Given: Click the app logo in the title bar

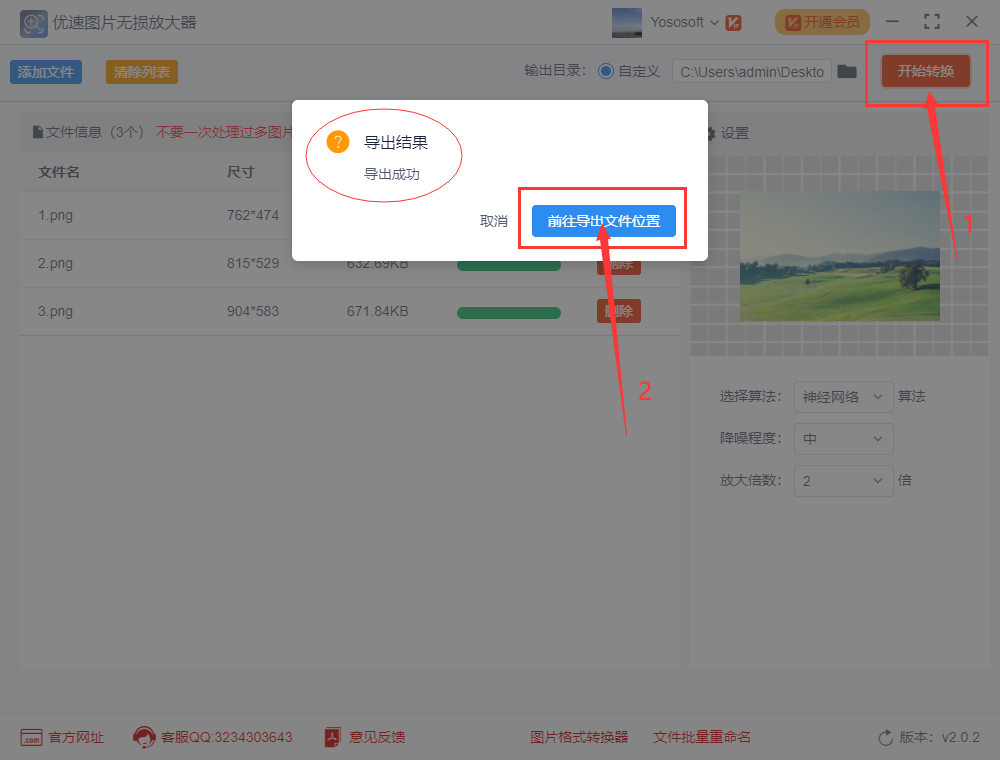Looking at the screenshot, I should [x=33, y=22].
